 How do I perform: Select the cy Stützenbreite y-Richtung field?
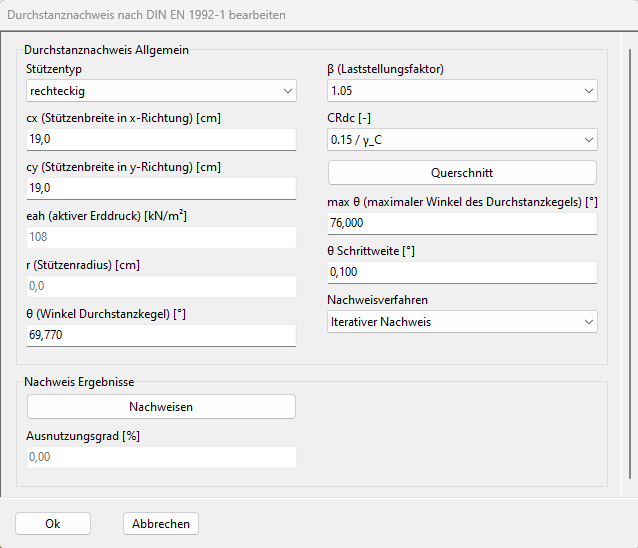161,188
